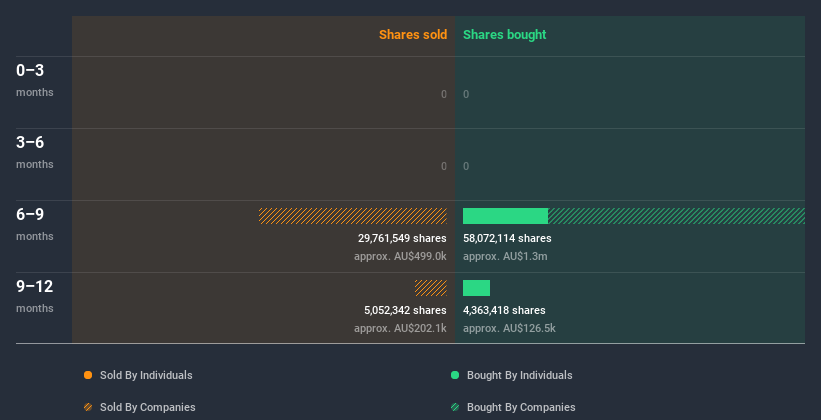Select the 9–12 months orange hatched sold bar
Image resolution: width=821 pixels, height=420 pixels.
(x=431, y=288)
